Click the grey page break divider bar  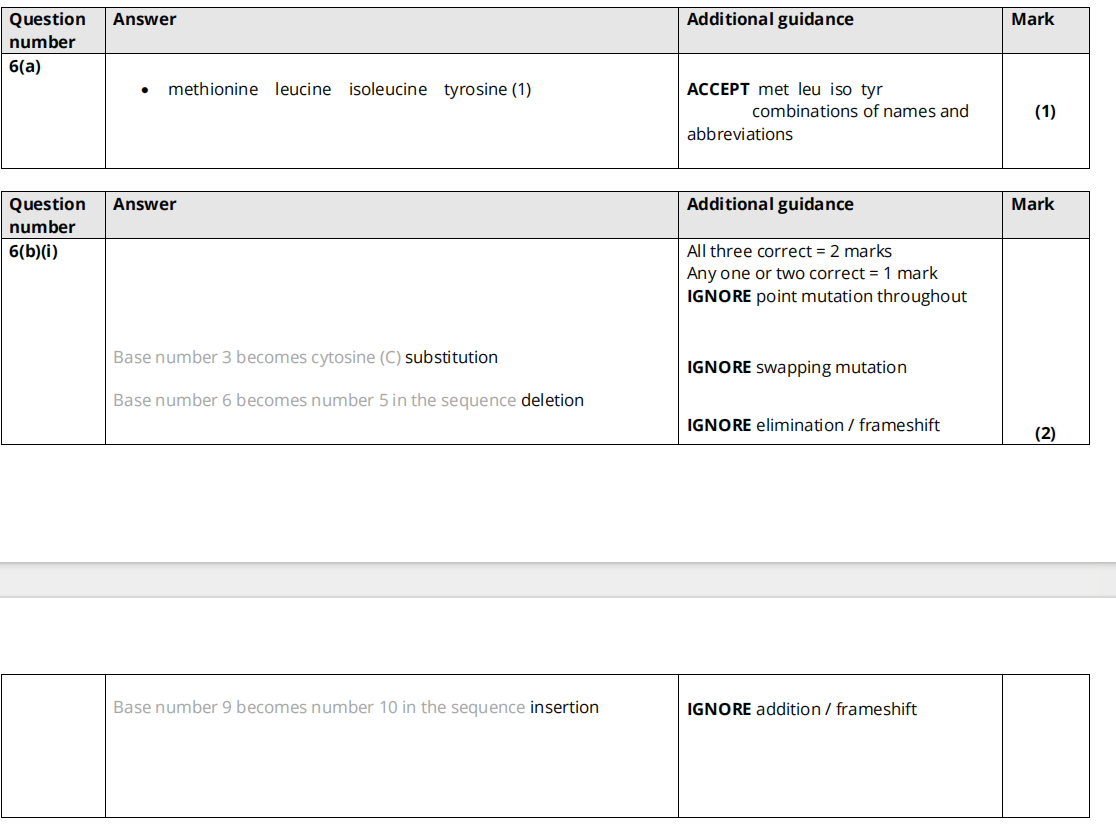tap(558, 580)
